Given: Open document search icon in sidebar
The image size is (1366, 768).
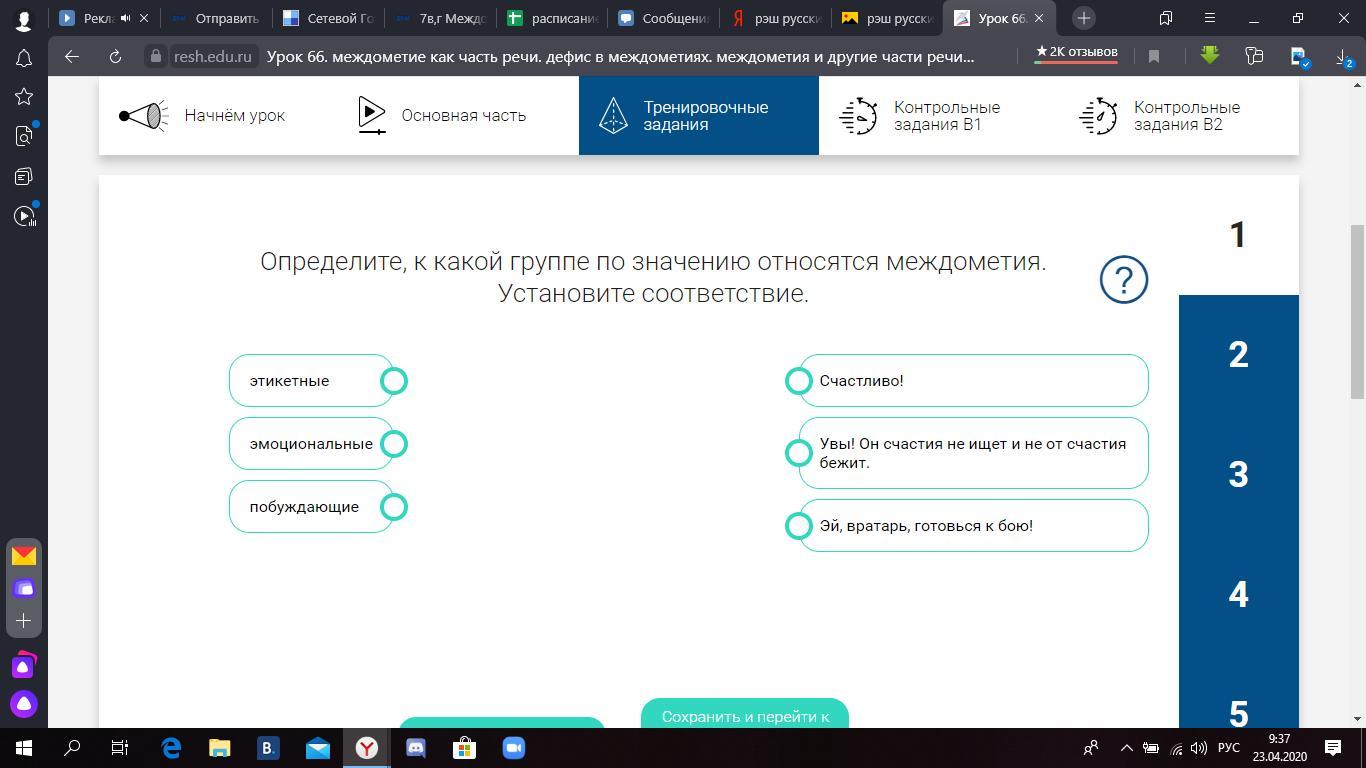Looking at the screenshot, I should tap(24, 136).
